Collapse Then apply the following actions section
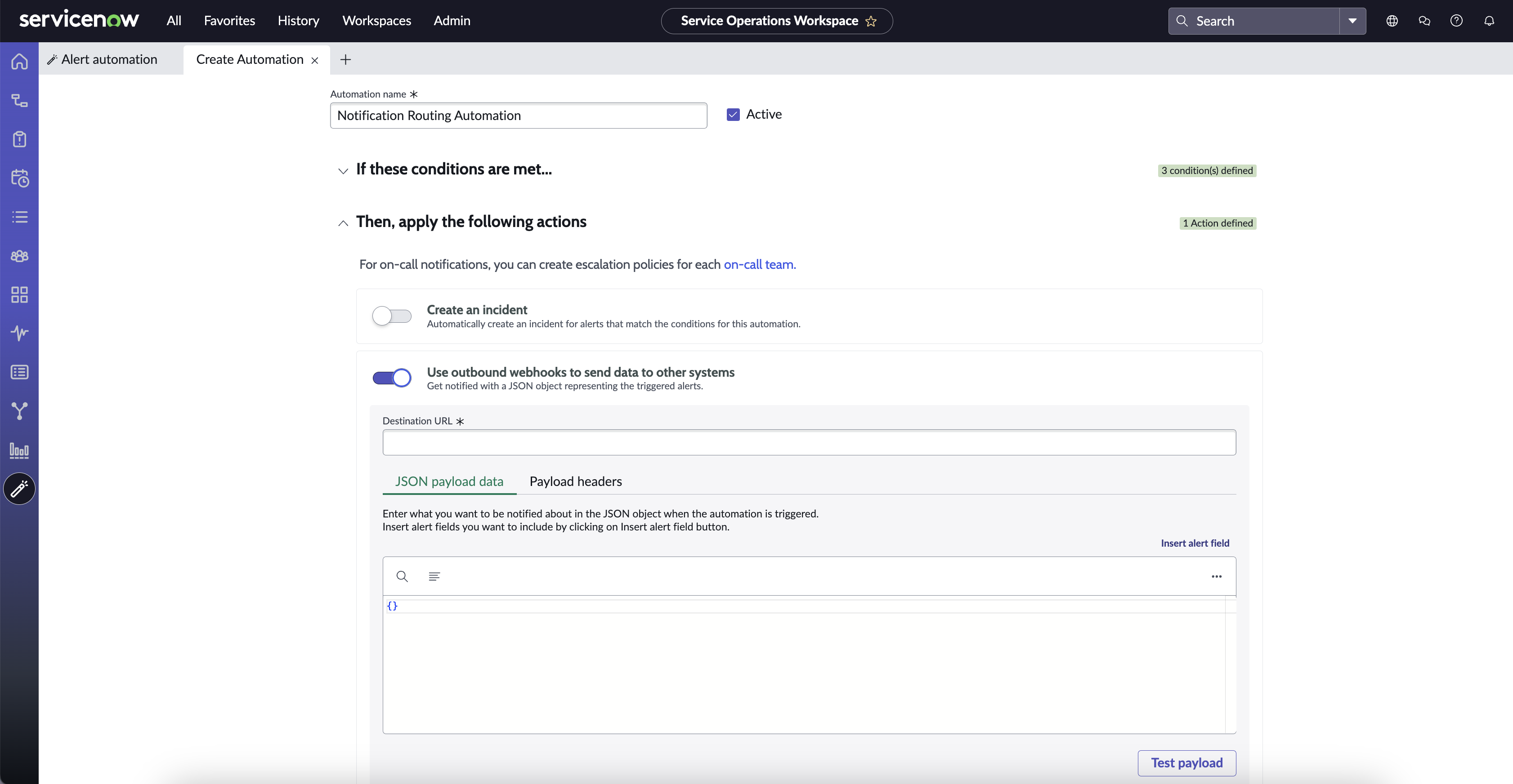This screenshot has width=1513, height=784. (x=343, y=223)
